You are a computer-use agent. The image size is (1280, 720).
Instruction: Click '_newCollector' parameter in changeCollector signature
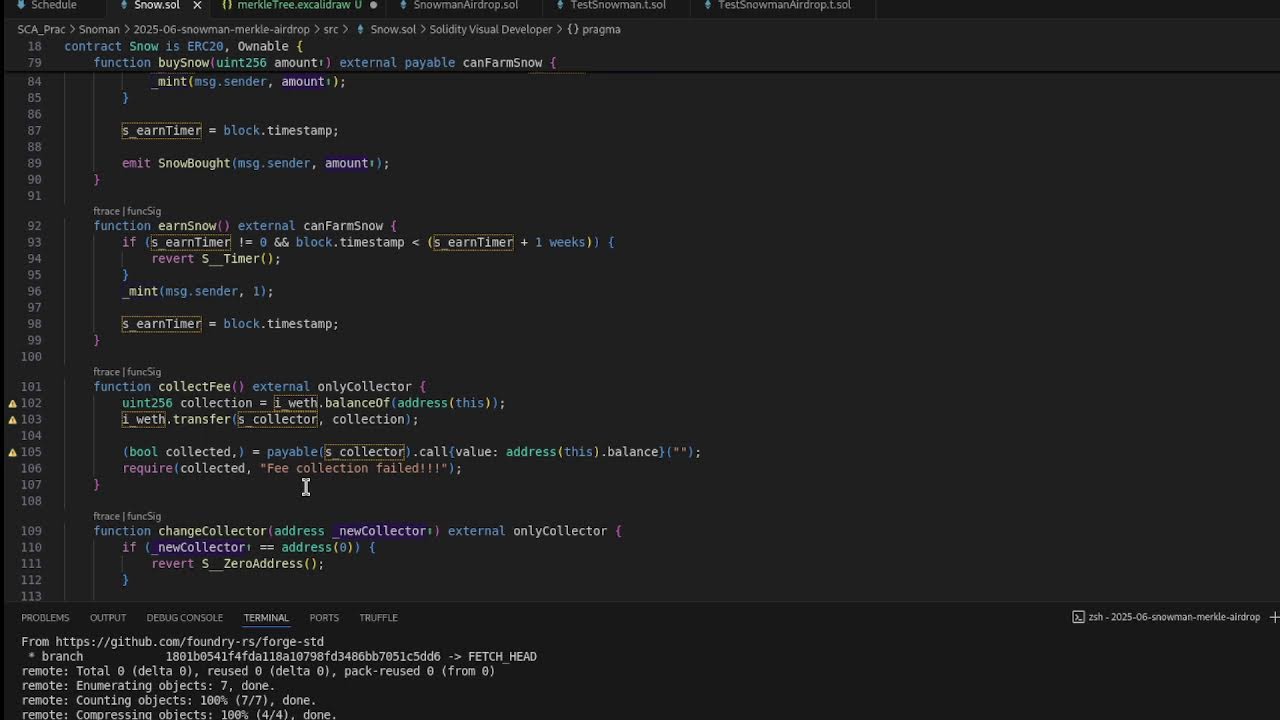(379, 531)
